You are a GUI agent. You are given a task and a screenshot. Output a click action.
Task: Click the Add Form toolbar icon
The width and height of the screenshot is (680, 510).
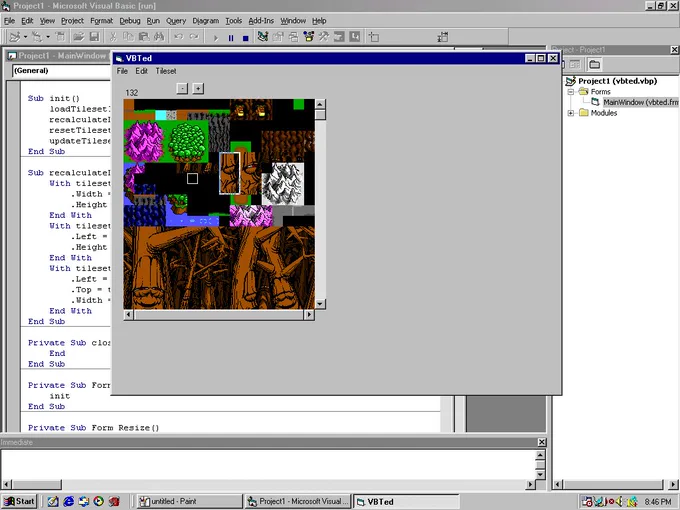(37, 37)
